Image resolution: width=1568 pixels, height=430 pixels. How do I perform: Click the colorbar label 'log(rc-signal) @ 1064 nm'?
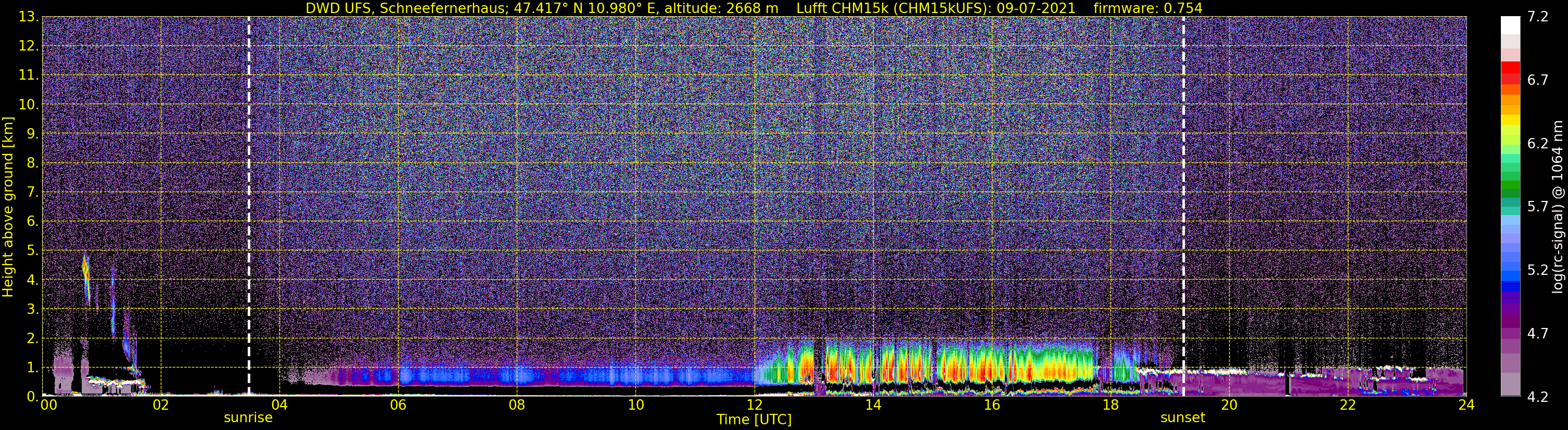tap(1557, 207)
